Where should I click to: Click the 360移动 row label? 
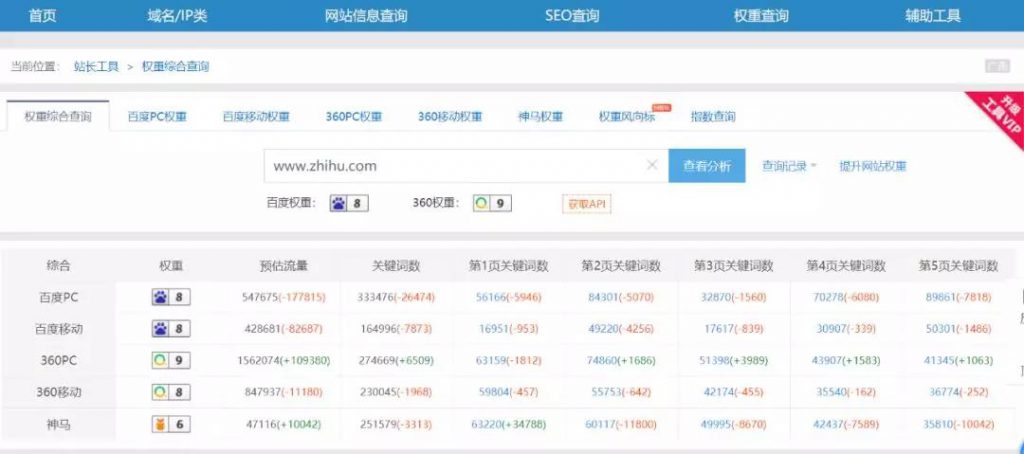pyautogui.click(x=59, y=392)
